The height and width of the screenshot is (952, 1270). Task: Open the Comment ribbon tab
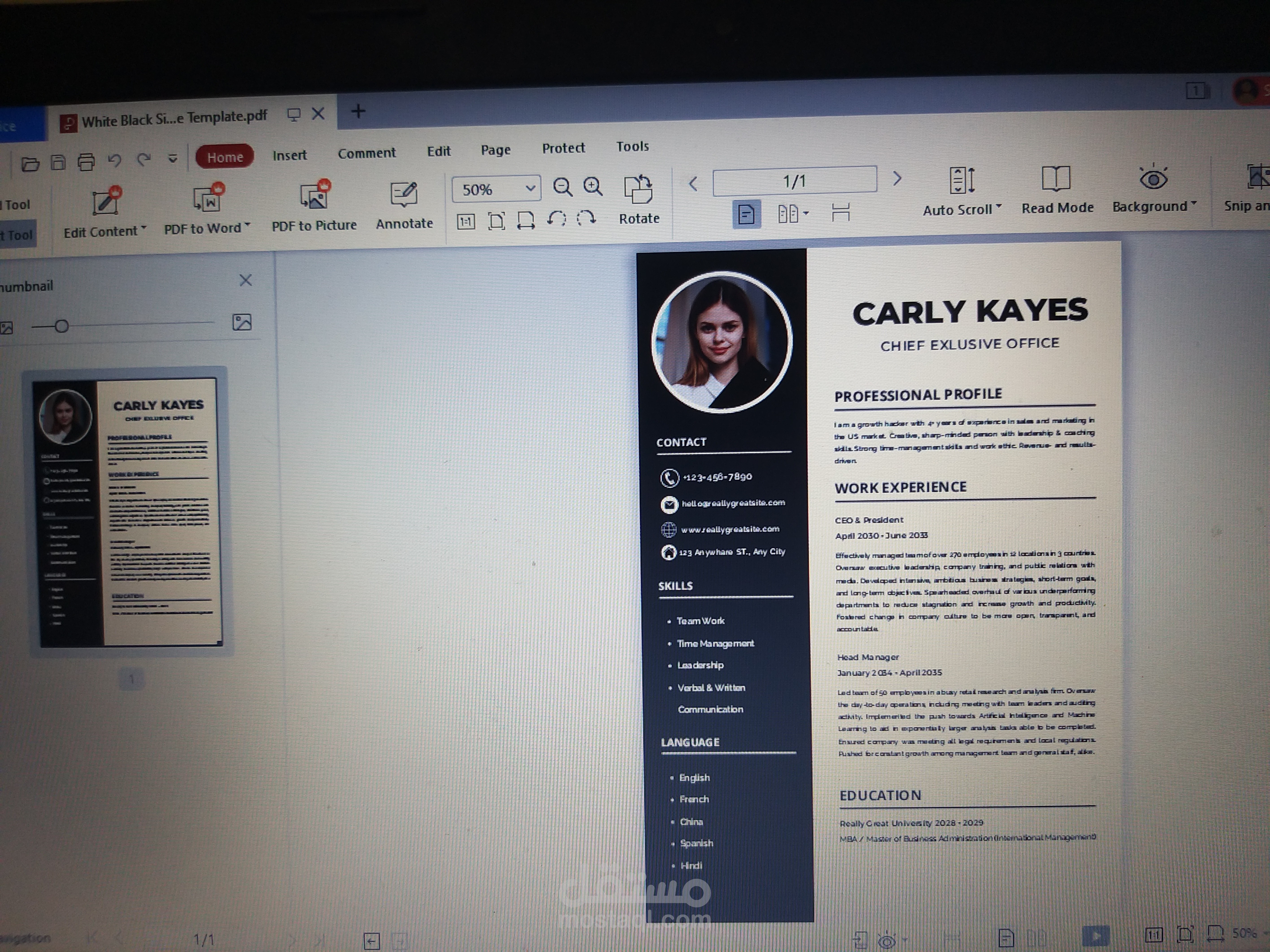[366, 153]
